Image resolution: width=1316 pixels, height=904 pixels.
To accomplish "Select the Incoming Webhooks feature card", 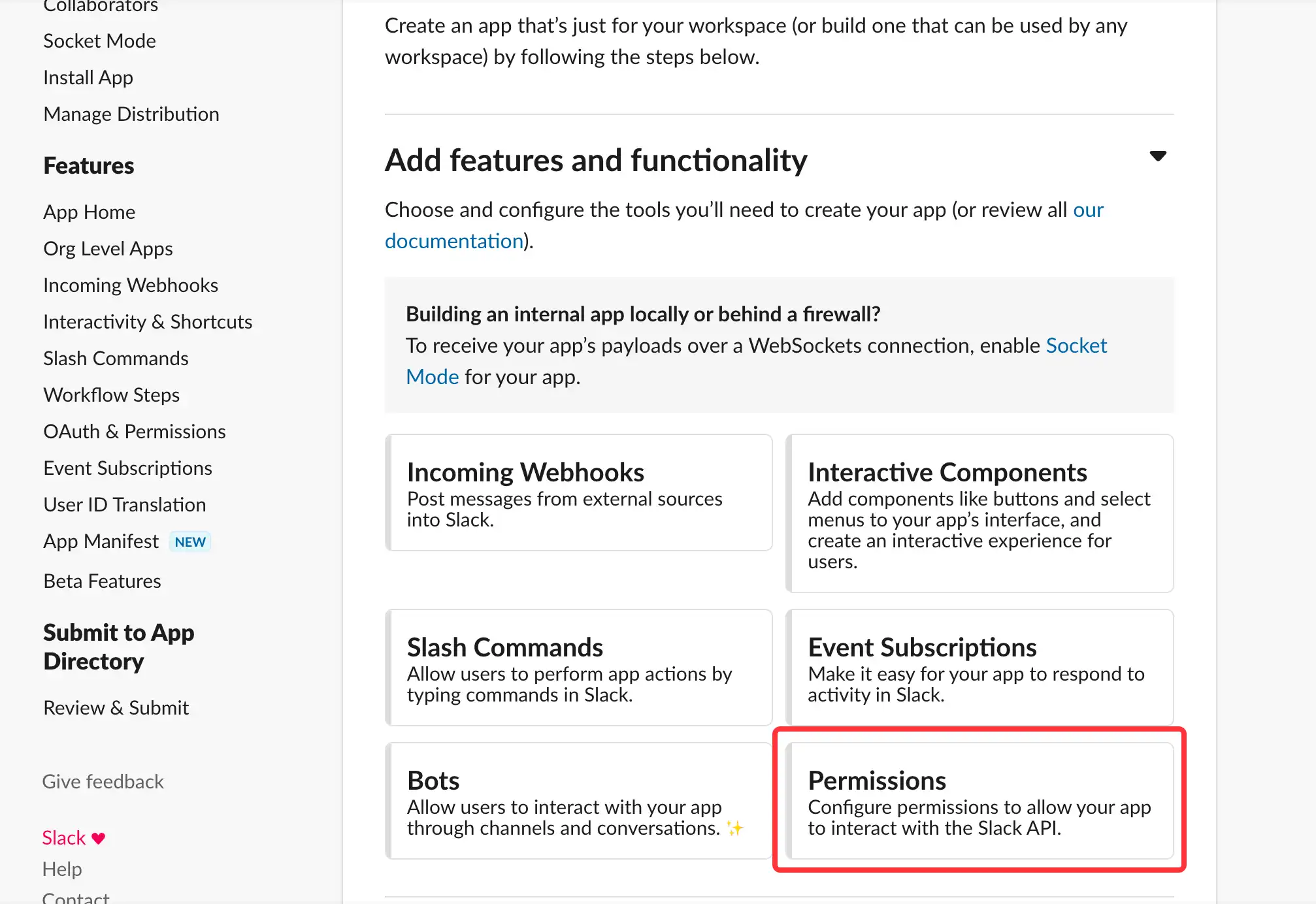I will click(578, 492).
